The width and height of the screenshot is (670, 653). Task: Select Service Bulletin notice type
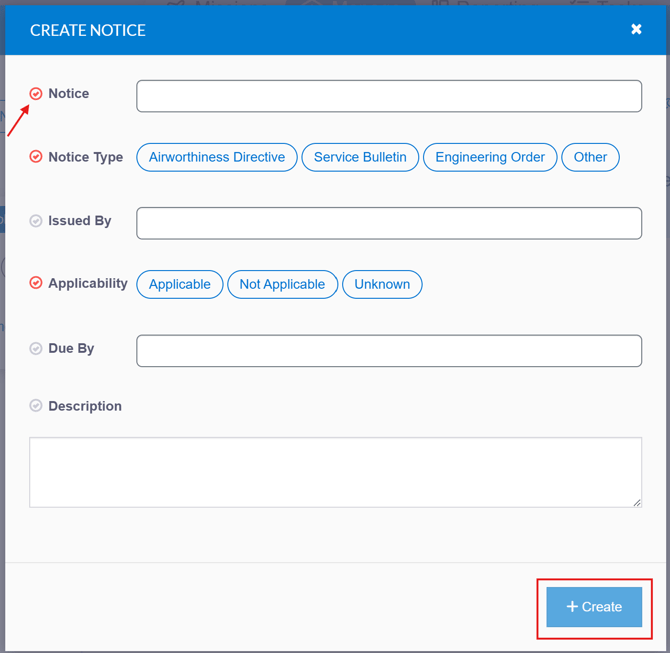(360, 157)
